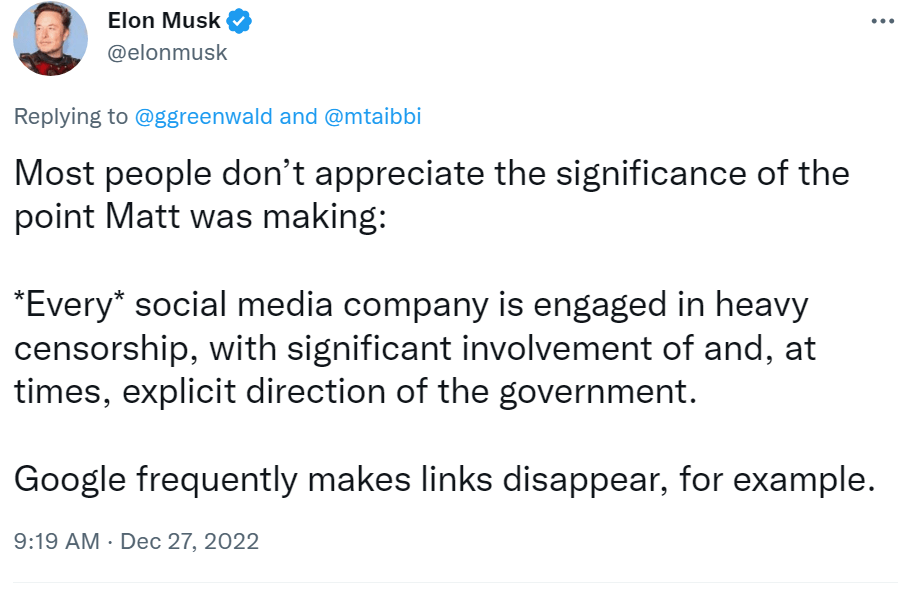
Task: Click the Elon Musk display name
Action: click(x=177, y=20)
